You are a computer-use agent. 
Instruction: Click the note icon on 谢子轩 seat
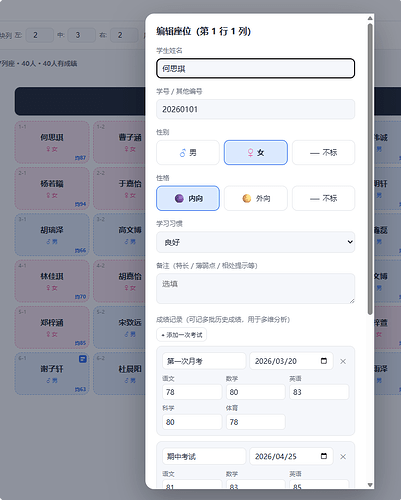pos(83,359)
